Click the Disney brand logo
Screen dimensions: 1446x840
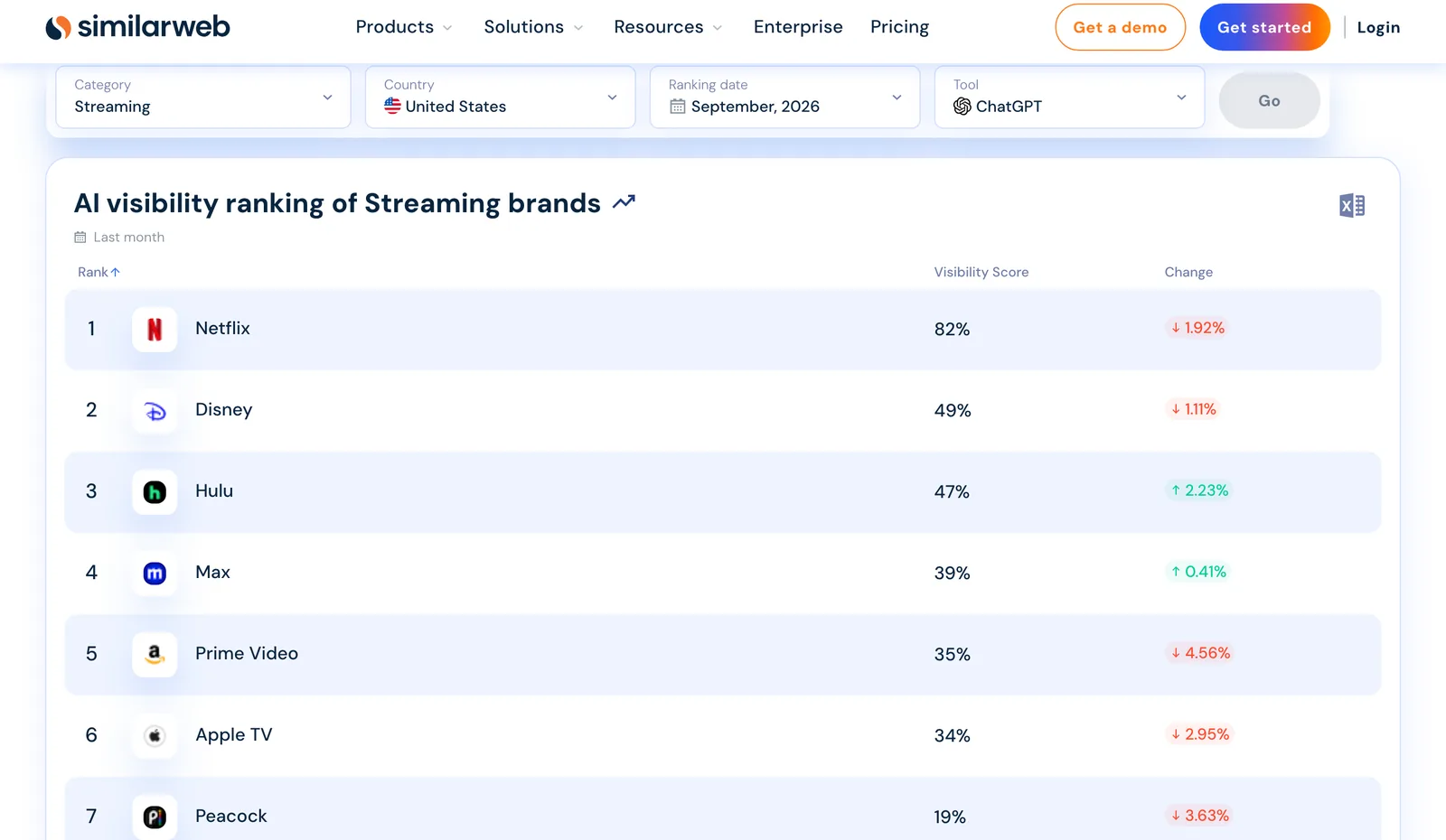pyautogui.click(x=155, y=411)
